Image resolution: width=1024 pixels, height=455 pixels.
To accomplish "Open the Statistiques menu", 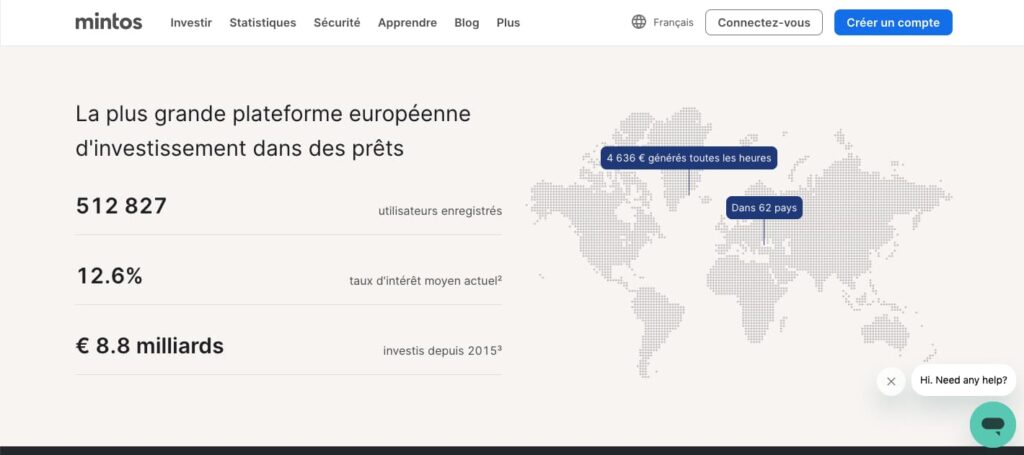I will [x=263, y=22].
